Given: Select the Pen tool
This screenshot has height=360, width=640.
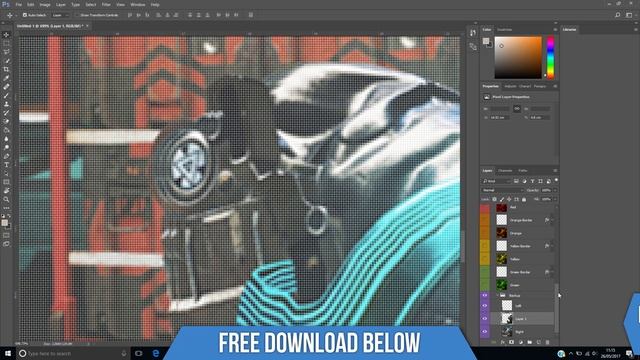Looking at the screenshot, I should point(6,156).
